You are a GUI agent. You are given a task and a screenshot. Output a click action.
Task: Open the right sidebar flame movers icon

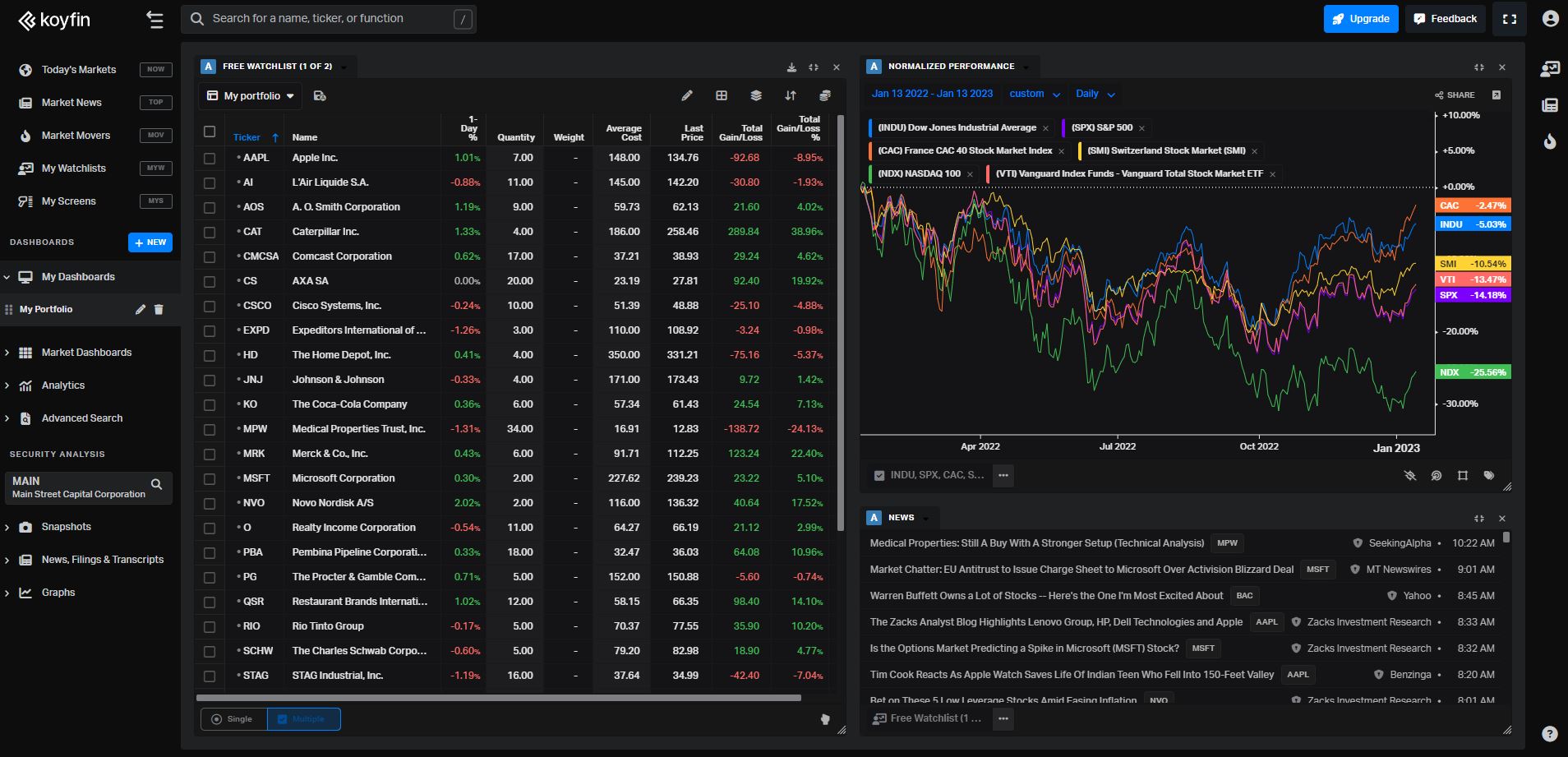[1550, 141]
